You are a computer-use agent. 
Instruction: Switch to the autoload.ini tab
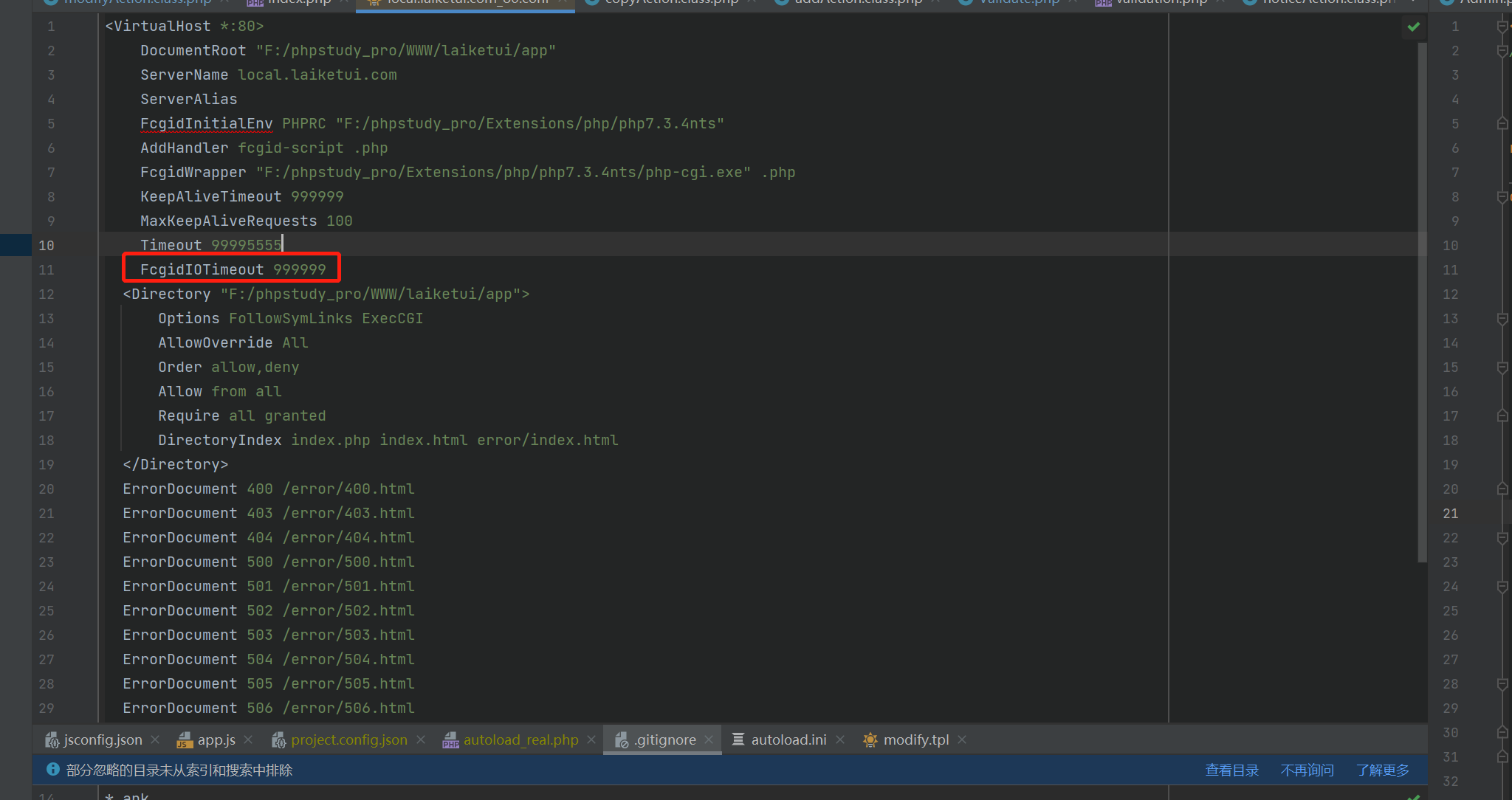click(788, 739)
